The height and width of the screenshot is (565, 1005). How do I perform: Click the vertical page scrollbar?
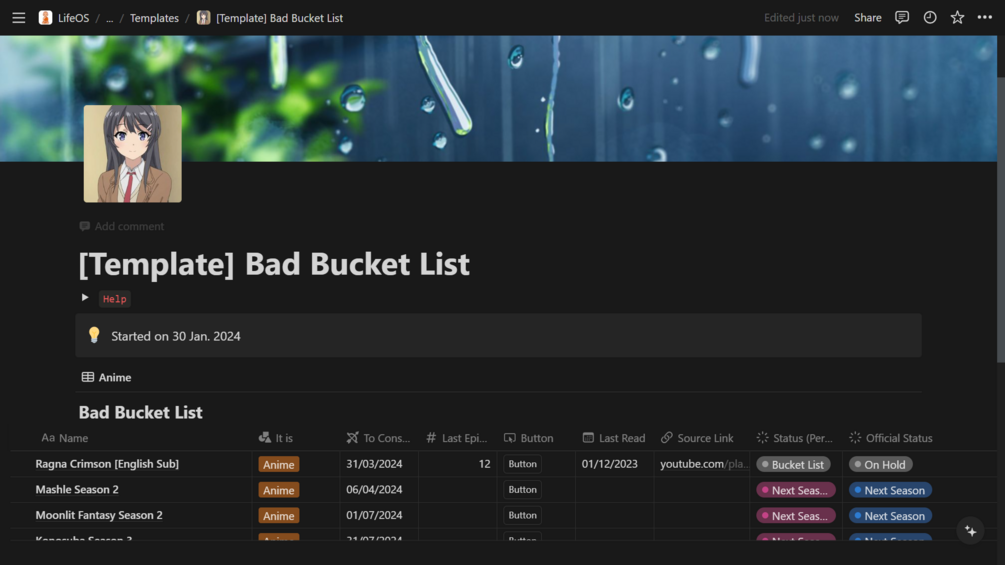tap(1001, 218)
